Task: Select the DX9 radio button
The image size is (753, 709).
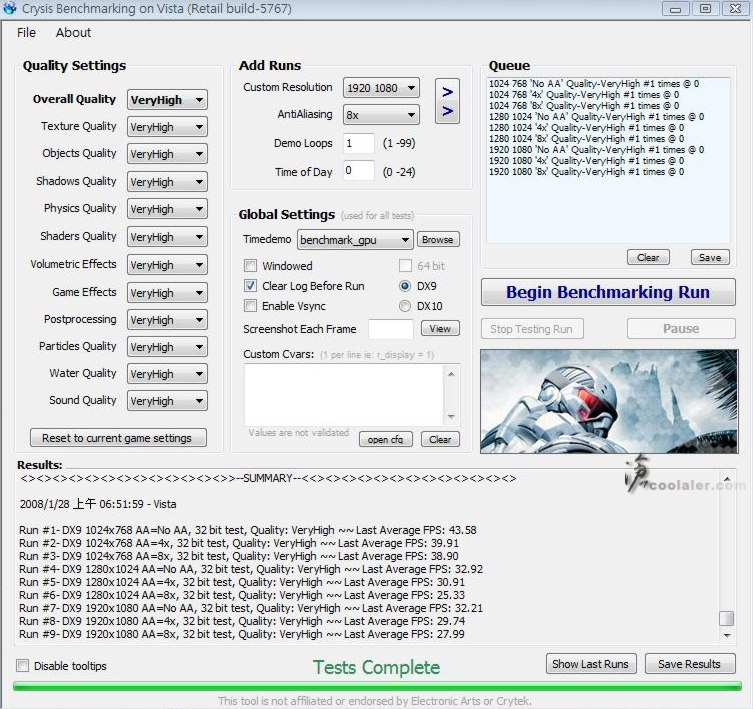Action: click(405, 286)
